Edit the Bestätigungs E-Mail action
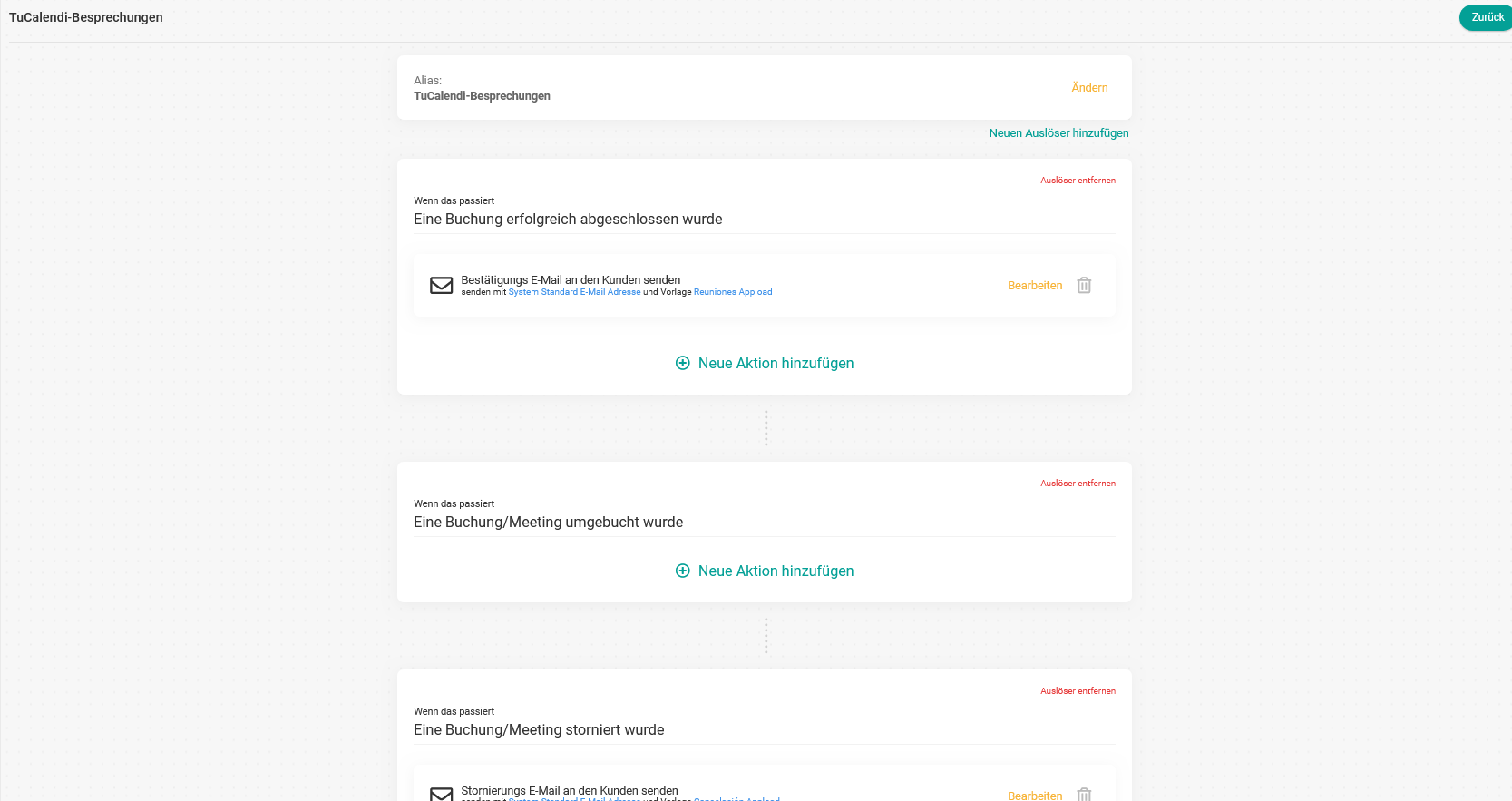This screenshot has width=1512, height=801. click(1035, 286)
